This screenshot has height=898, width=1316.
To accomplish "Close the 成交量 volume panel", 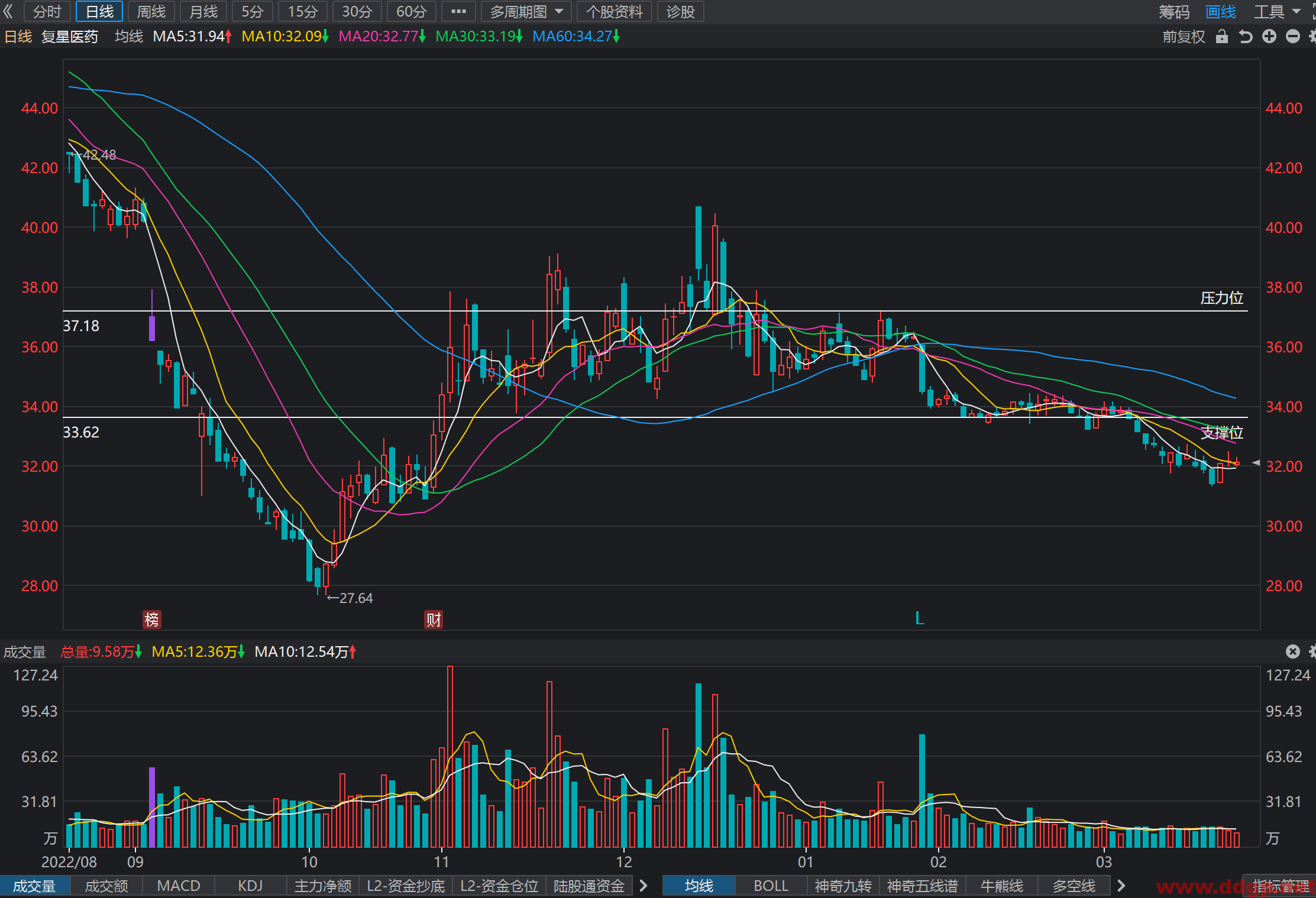I will (x=1293, y=651).
